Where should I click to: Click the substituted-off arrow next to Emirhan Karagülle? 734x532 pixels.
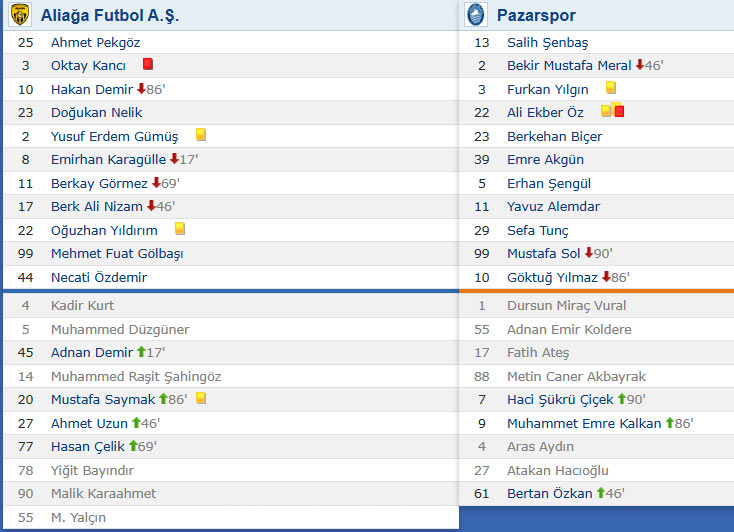click(174, 159)
